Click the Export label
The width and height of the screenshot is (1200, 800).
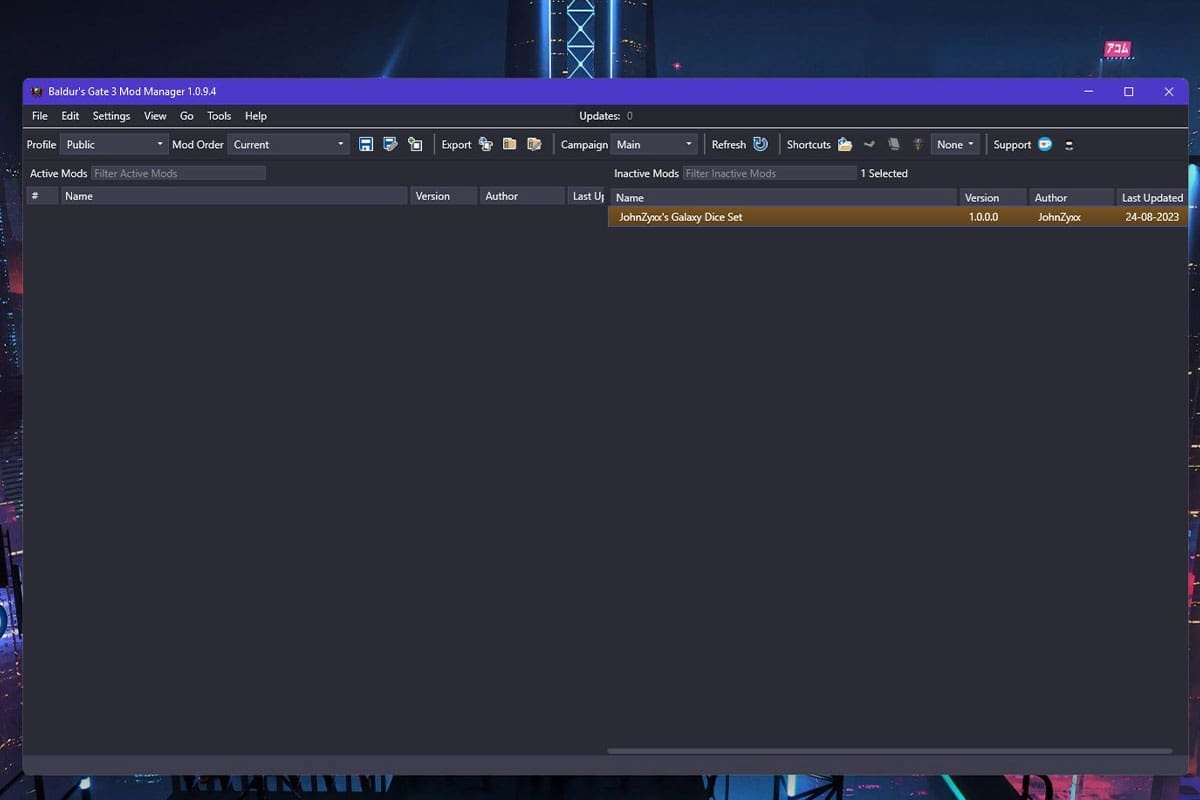(456, 144)
